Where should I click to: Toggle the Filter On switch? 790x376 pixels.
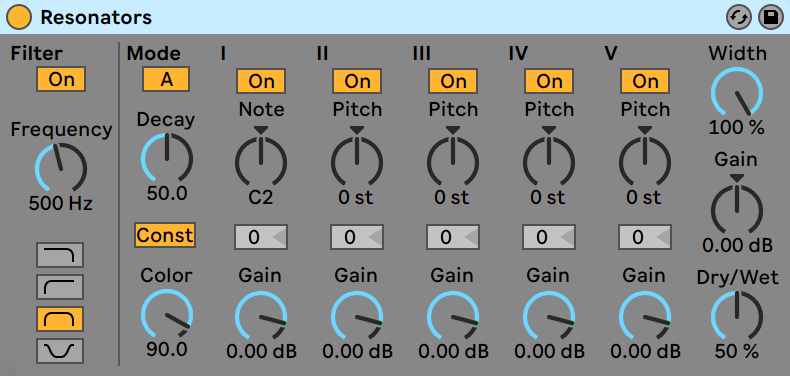(x=61, y=80)
